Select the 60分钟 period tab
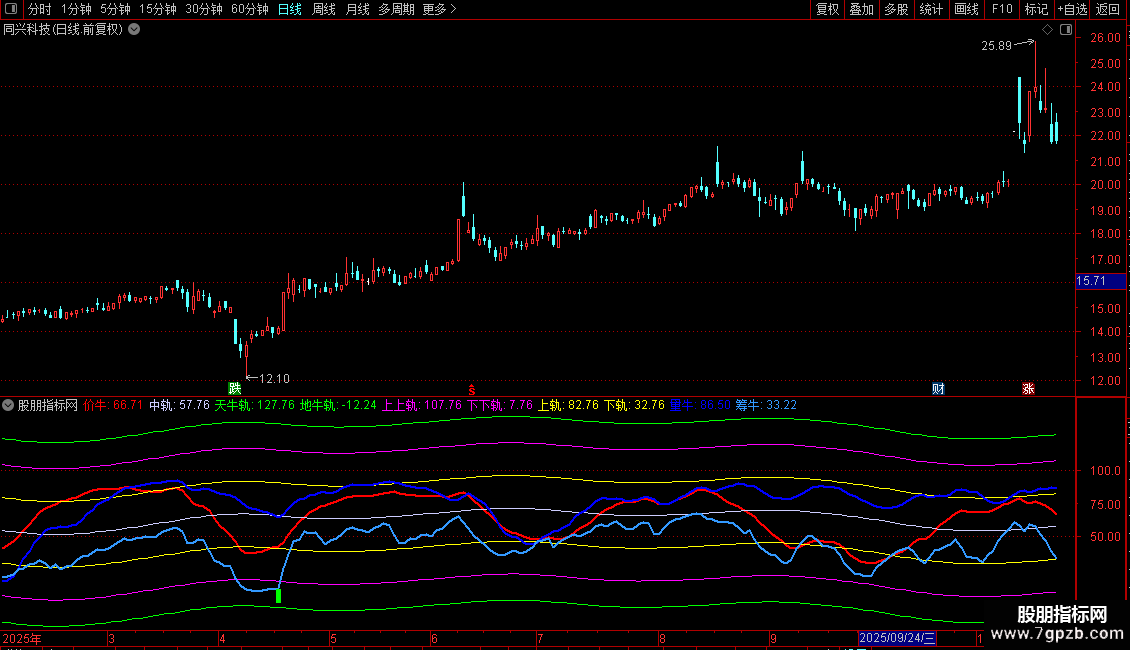The image size is (1130, 650). pos(249,10)
